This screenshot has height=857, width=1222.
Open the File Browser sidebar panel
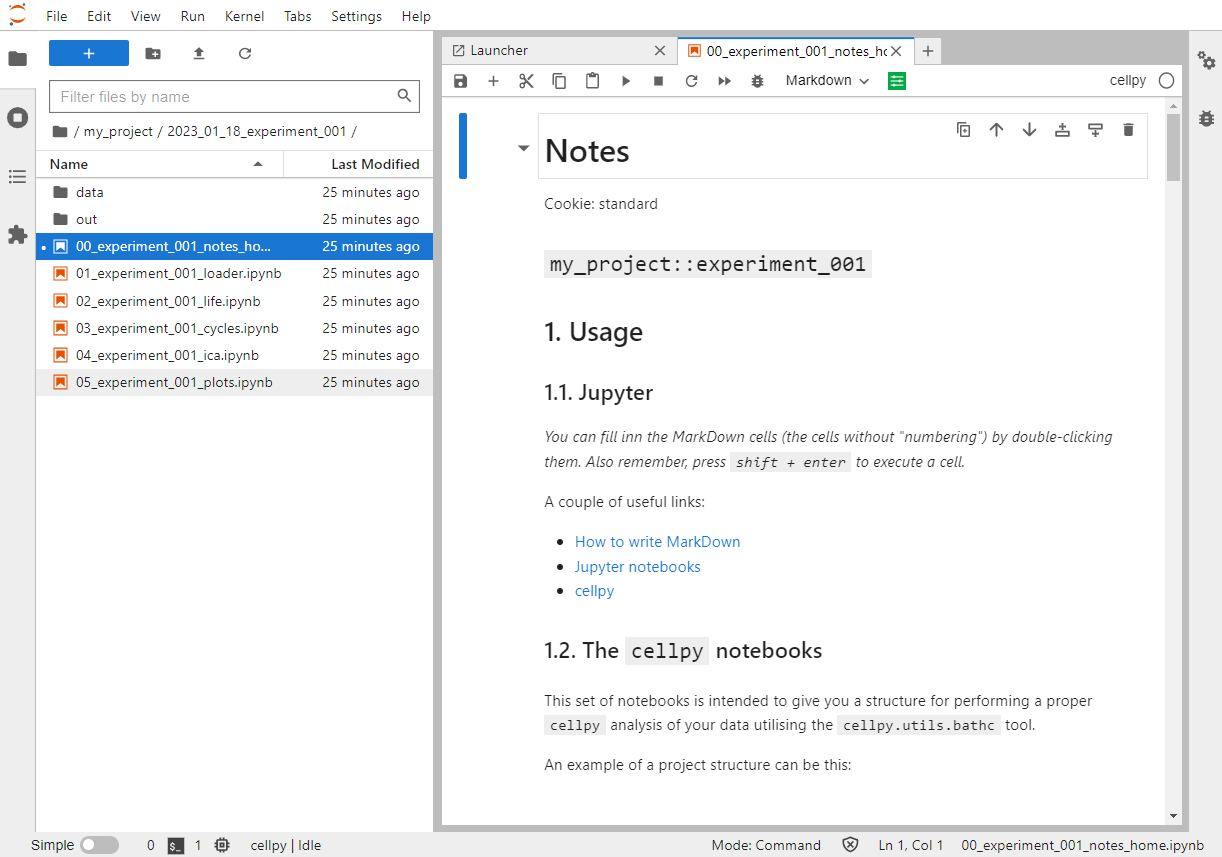[17, 58]
